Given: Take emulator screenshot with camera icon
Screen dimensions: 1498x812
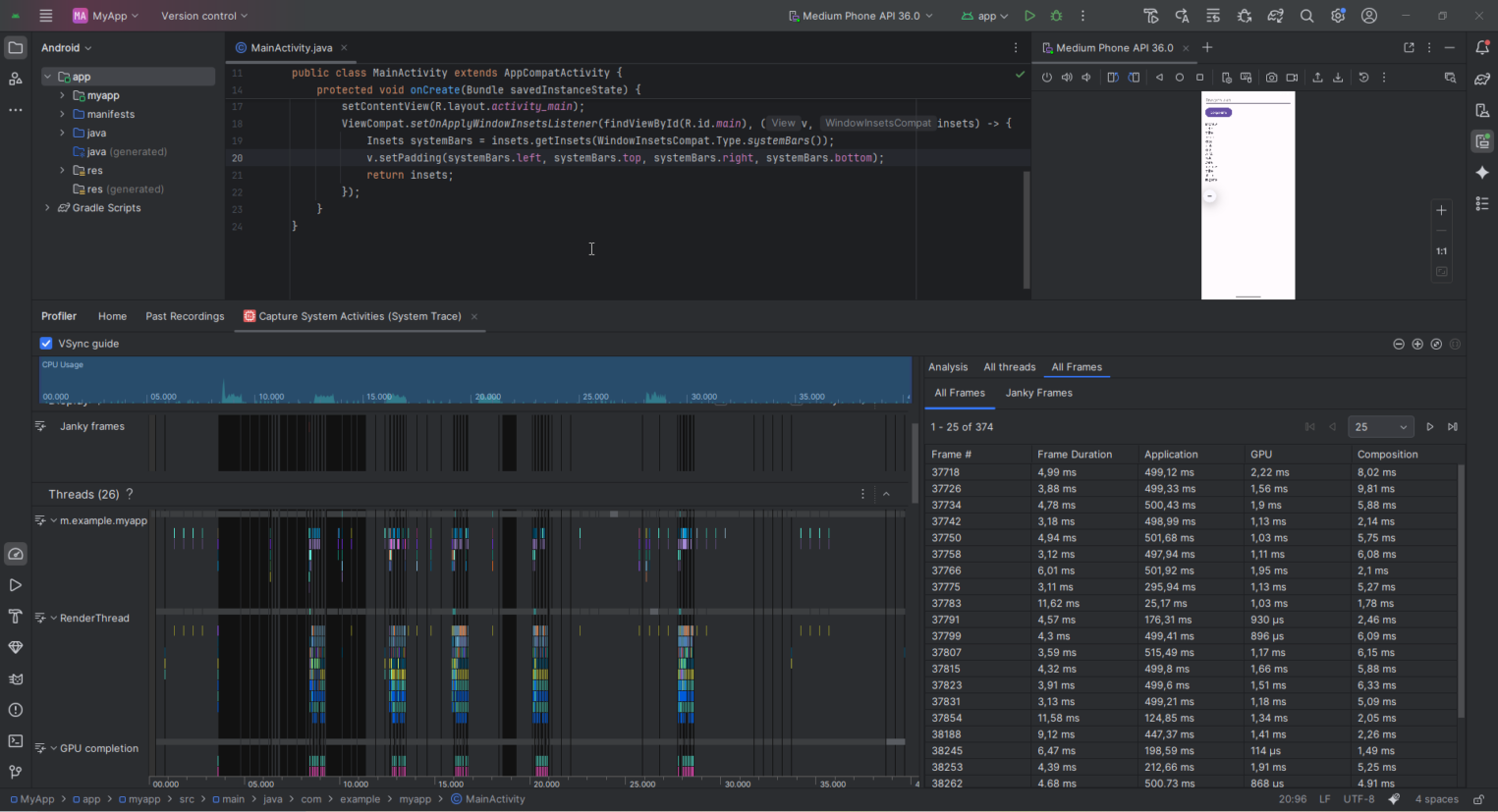Looking at the screenshot, I should point(1271,78).
